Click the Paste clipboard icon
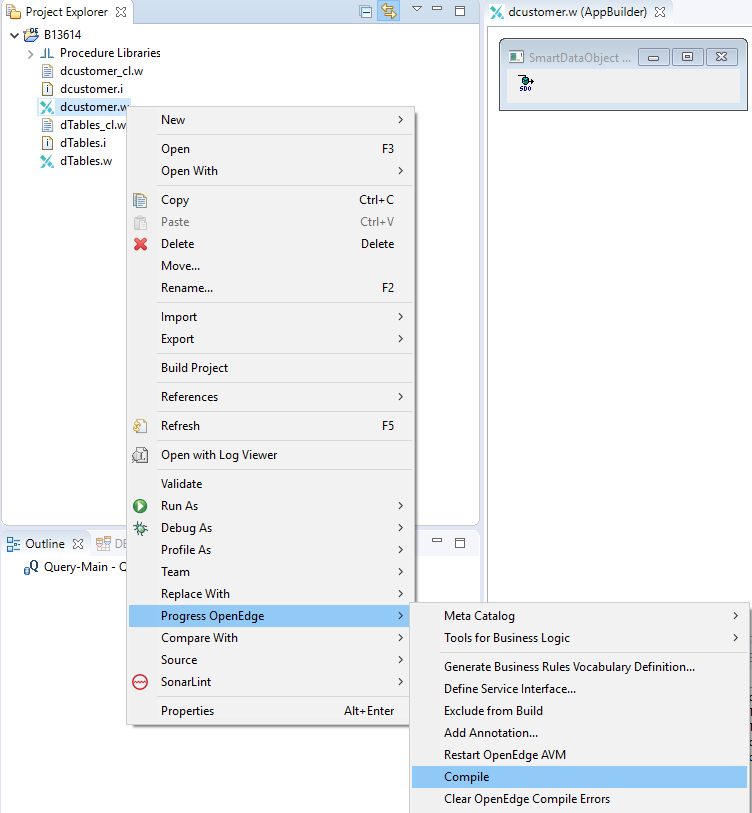 point(140,222)
